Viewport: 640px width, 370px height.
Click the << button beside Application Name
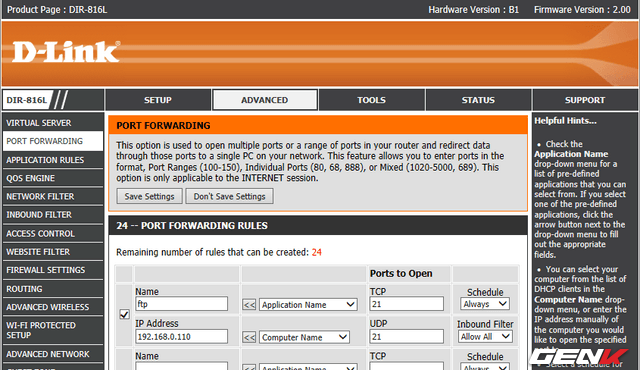point(249,305)
